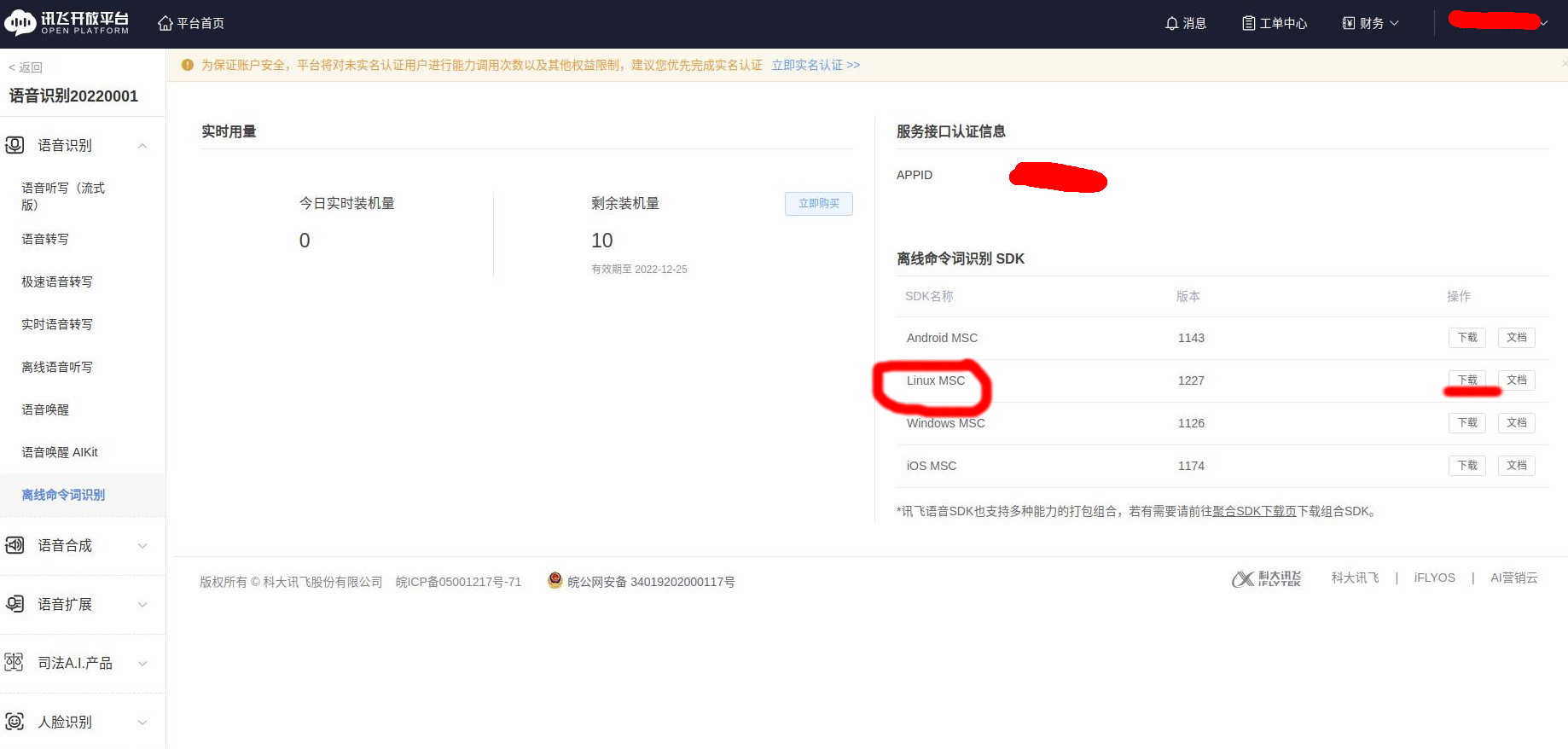Click the 语音合成 category icon
The height and width of the screenshot is (749, 1568).
point(15,545)
